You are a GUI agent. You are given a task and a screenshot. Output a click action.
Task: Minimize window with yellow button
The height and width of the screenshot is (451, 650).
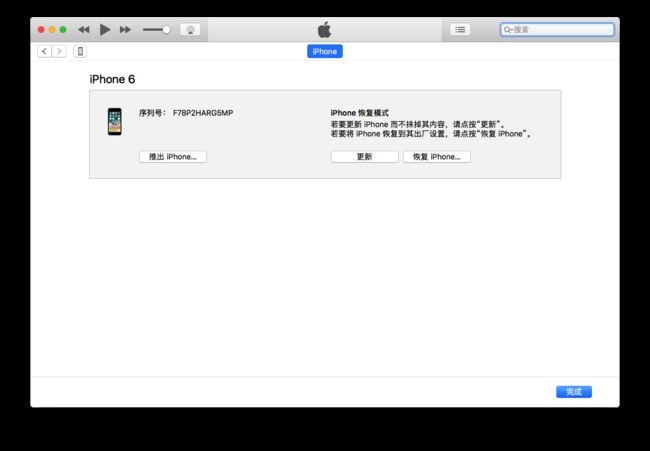click(52, 29)
